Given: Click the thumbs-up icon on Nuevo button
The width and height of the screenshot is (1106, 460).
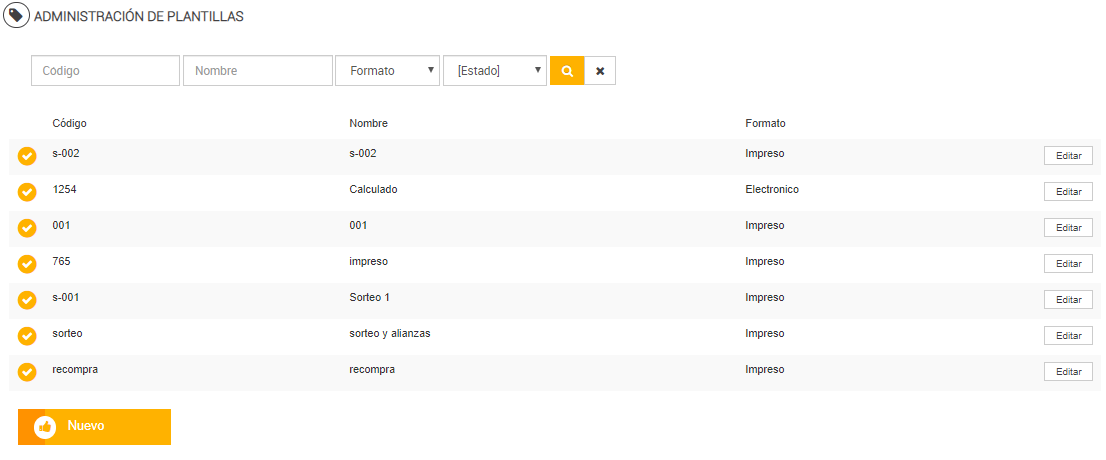Looking at the screenshot, I should [x=45, y=427].
